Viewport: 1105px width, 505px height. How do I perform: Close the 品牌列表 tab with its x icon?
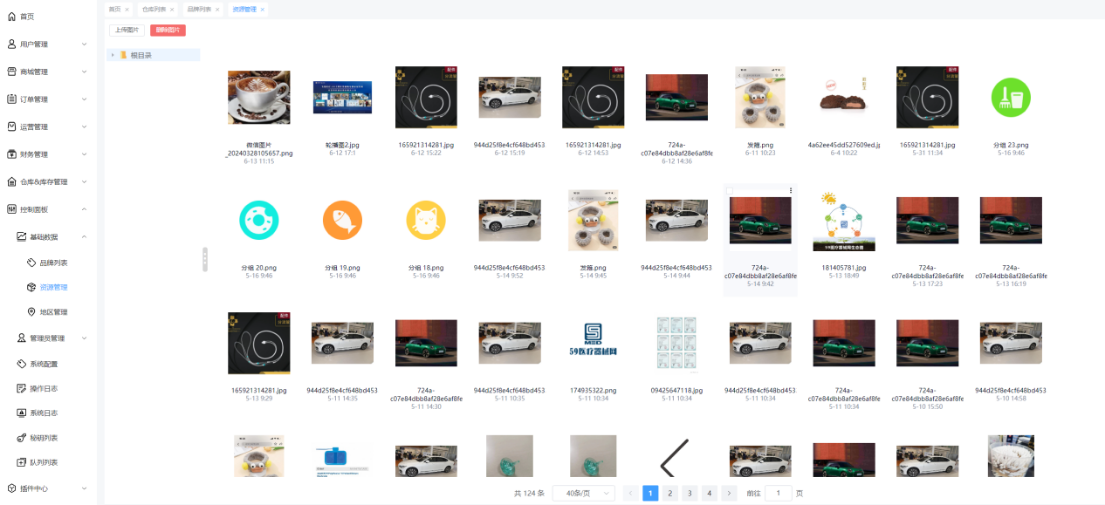click(217, 9)
